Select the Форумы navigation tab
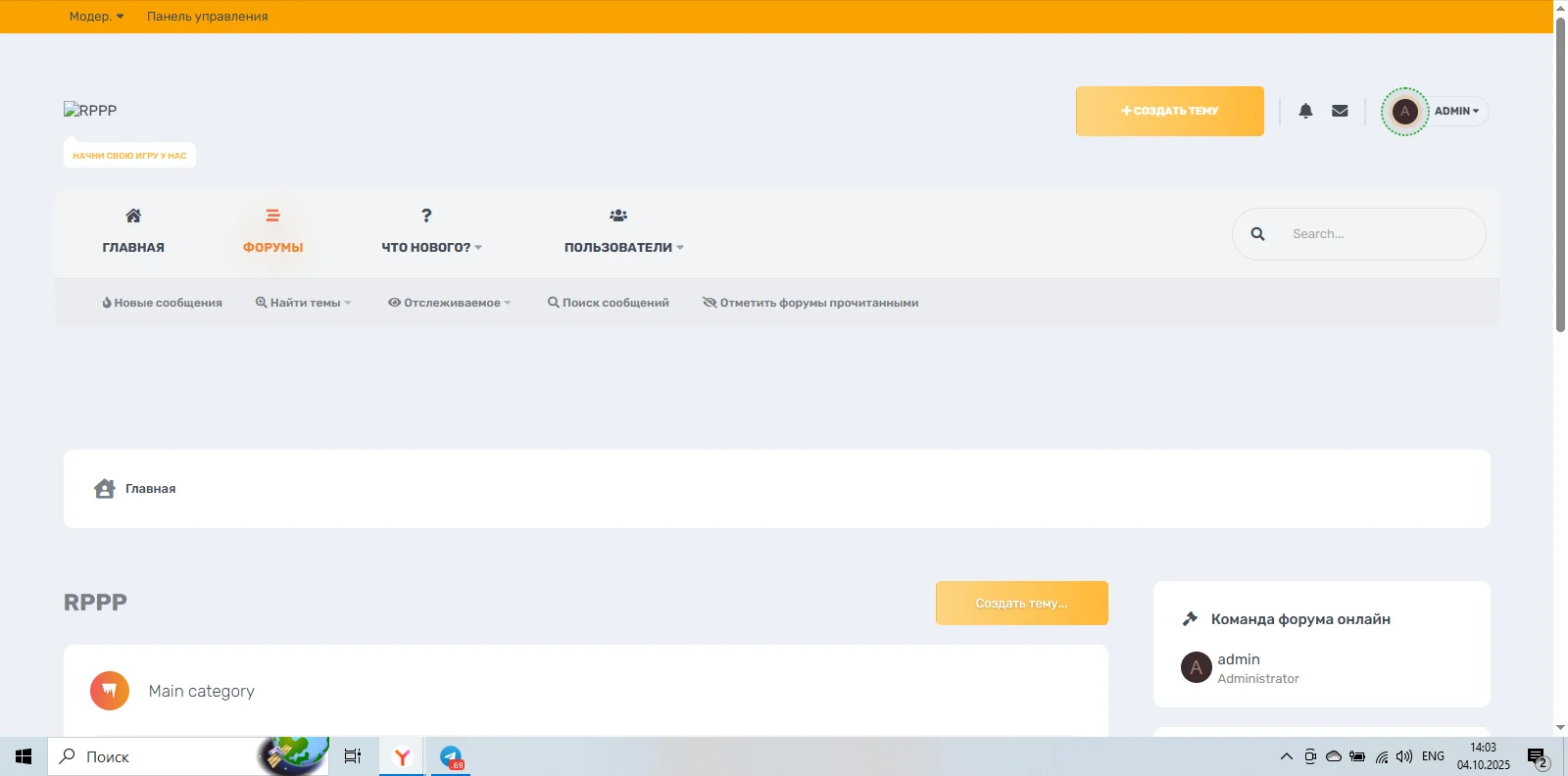1568x776 pixels. pyautogui.click(x=272, y=232)
